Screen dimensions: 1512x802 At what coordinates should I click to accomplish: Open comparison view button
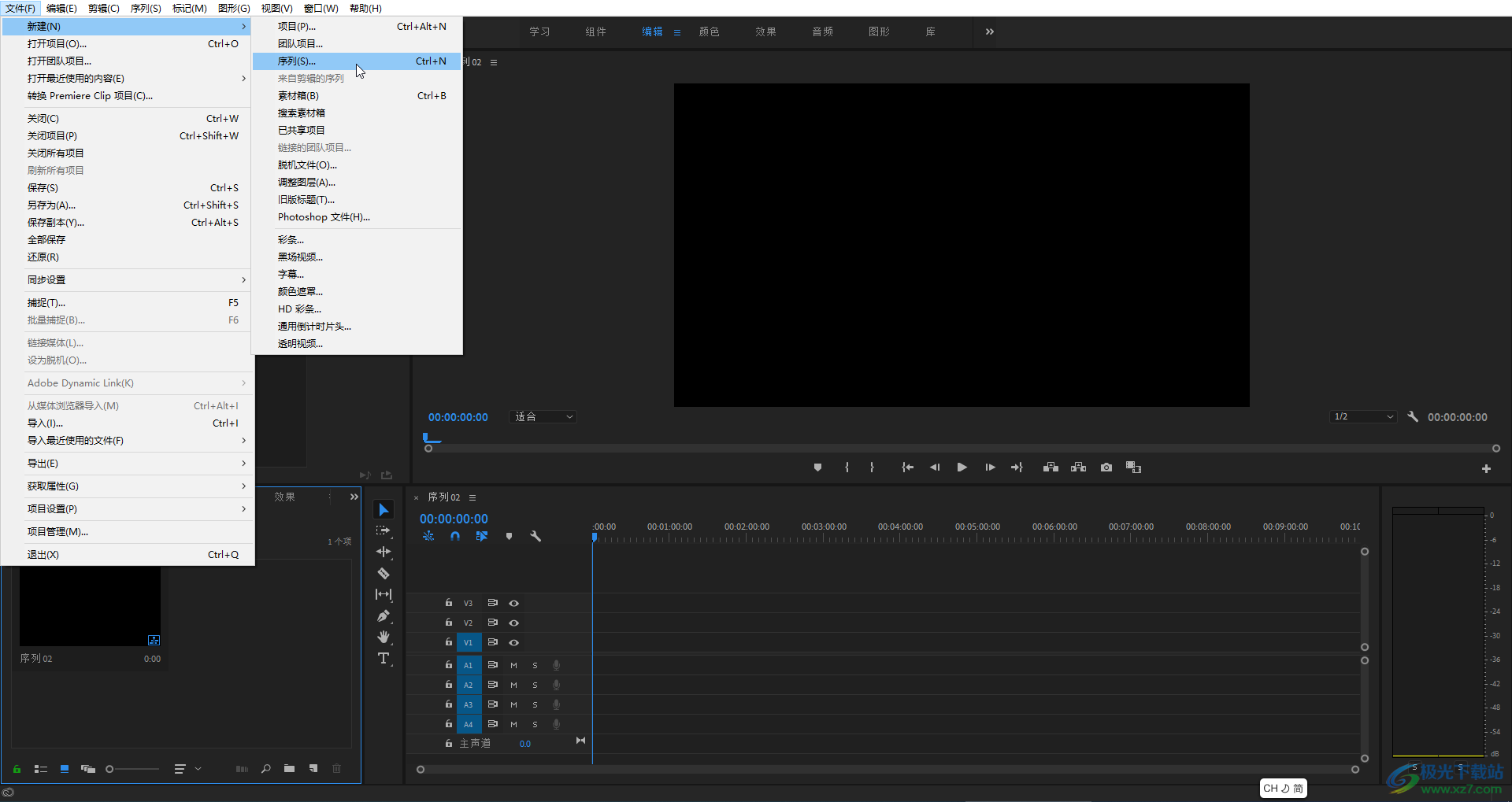tap(1133, 468)
